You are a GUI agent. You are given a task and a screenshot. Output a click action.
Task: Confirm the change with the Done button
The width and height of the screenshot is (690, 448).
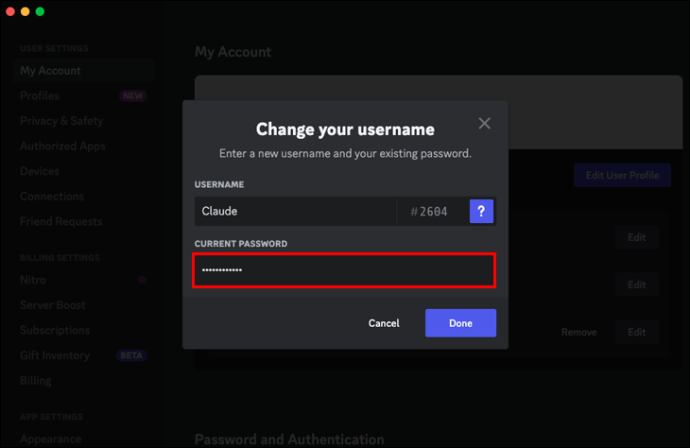point(460,323)
